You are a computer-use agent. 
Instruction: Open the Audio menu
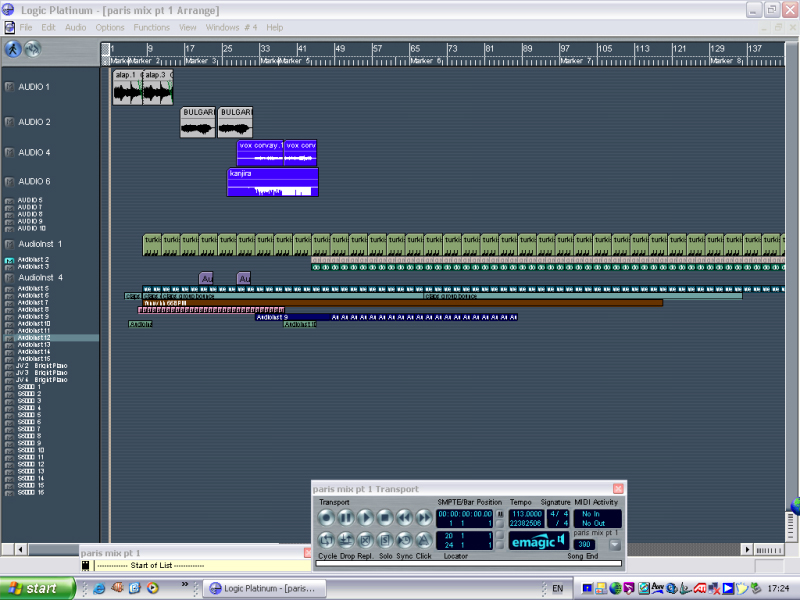point(75,27)
